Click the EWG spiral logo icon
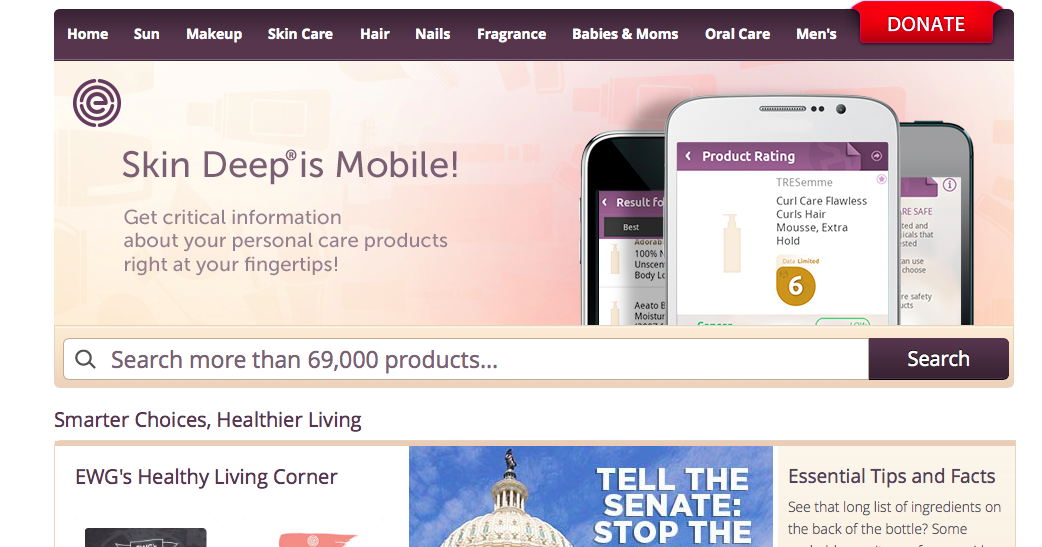This screenshot has height=547, width=1042. pos(97,103)
